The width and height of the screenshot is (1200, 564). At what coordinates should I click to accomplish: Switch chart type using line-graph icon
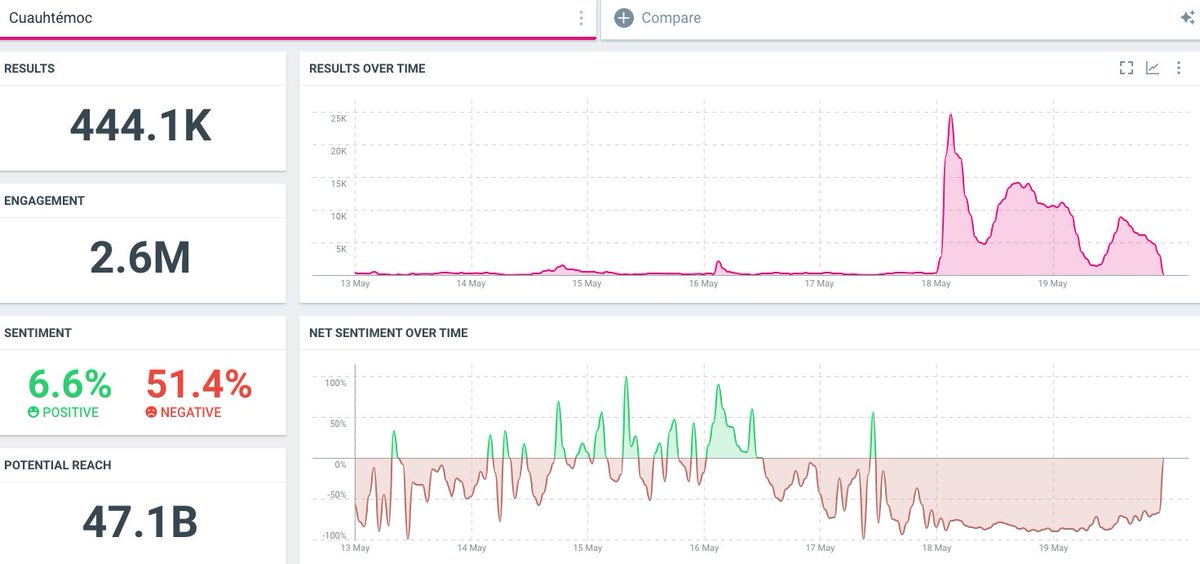(1153, 68)
